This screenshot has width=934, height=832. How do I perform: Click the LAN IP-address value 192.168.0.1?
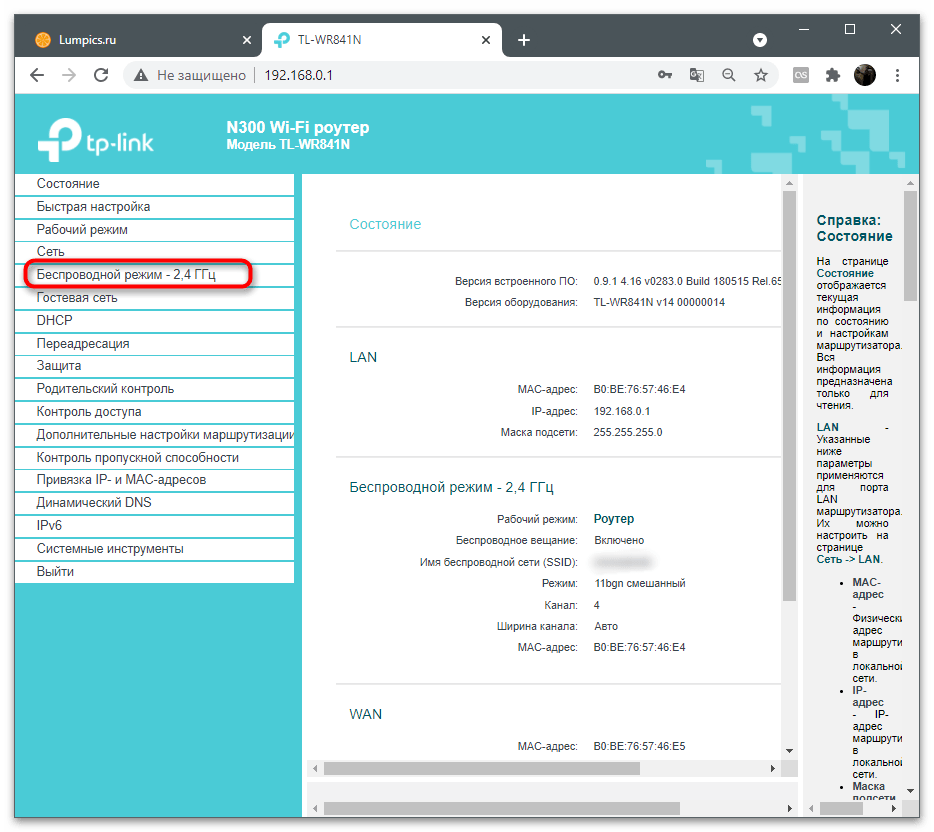[x=621, y=412]
